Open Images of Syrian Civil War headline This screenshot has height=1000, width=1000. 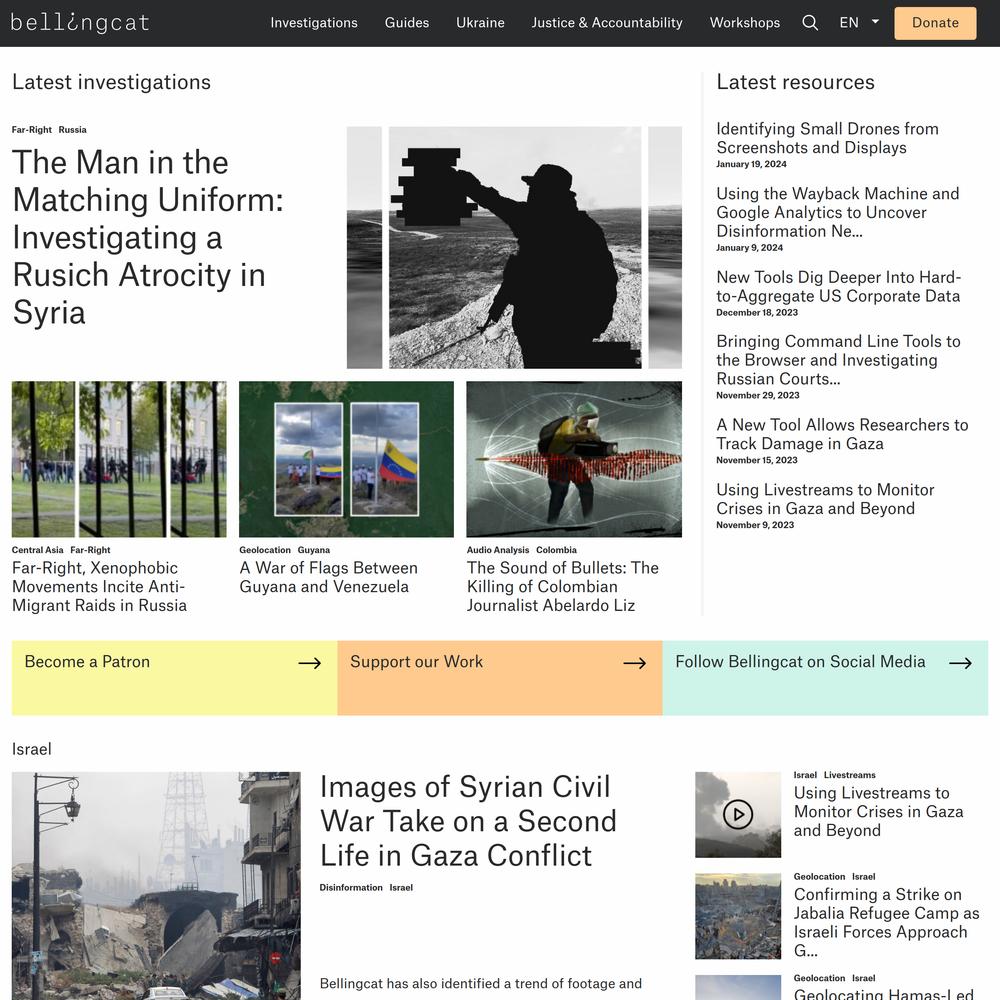(468, 821)
